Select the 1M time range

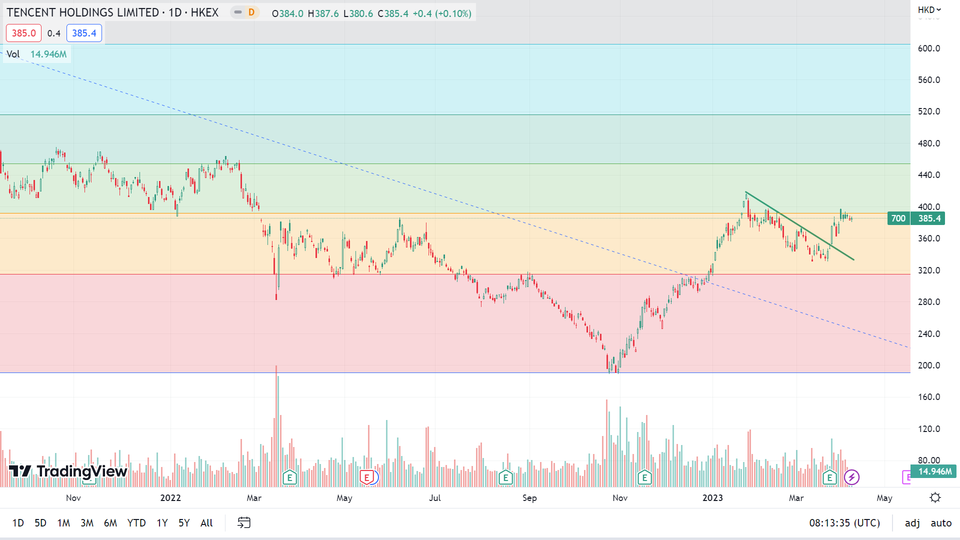point(64,523)
